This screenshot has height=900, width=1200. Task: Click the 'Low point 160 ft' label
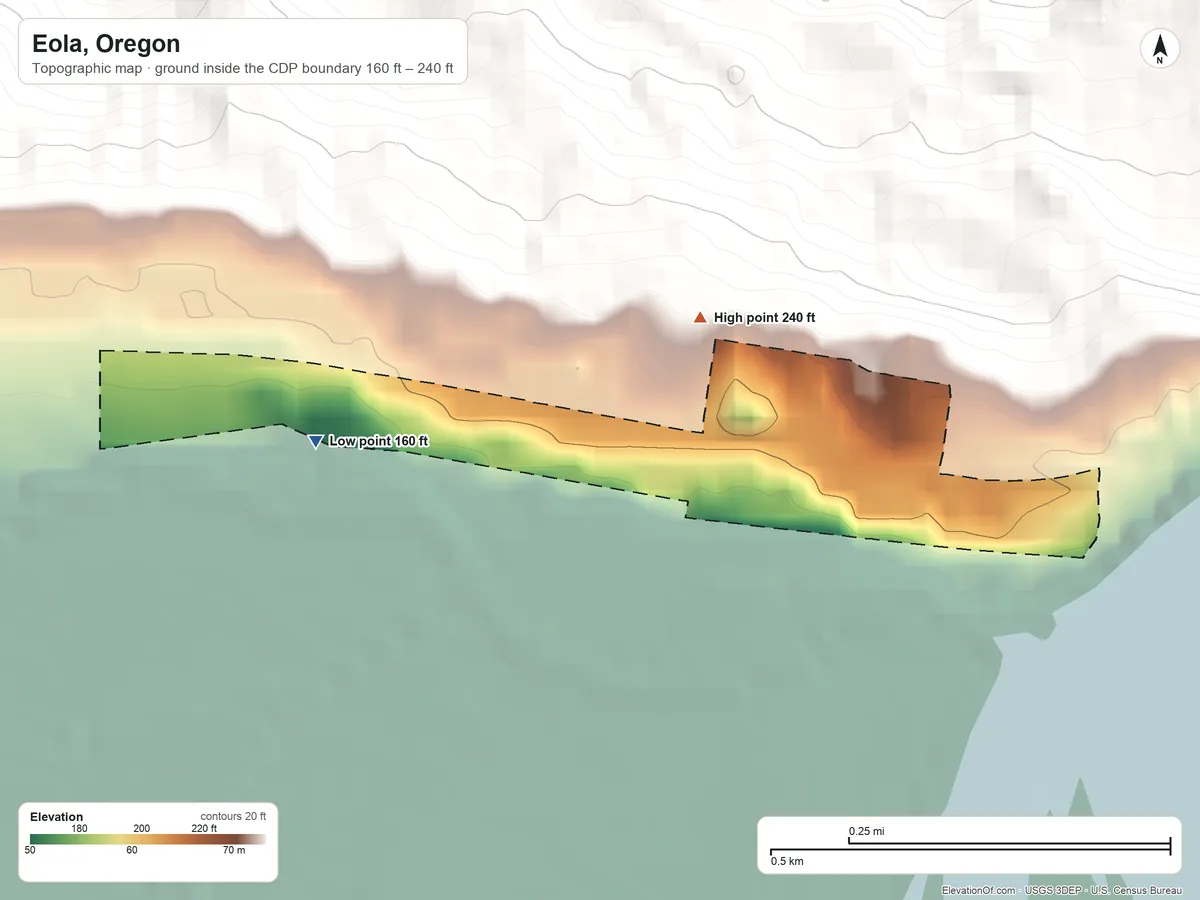pyautogui.click(x=380, y=441)
